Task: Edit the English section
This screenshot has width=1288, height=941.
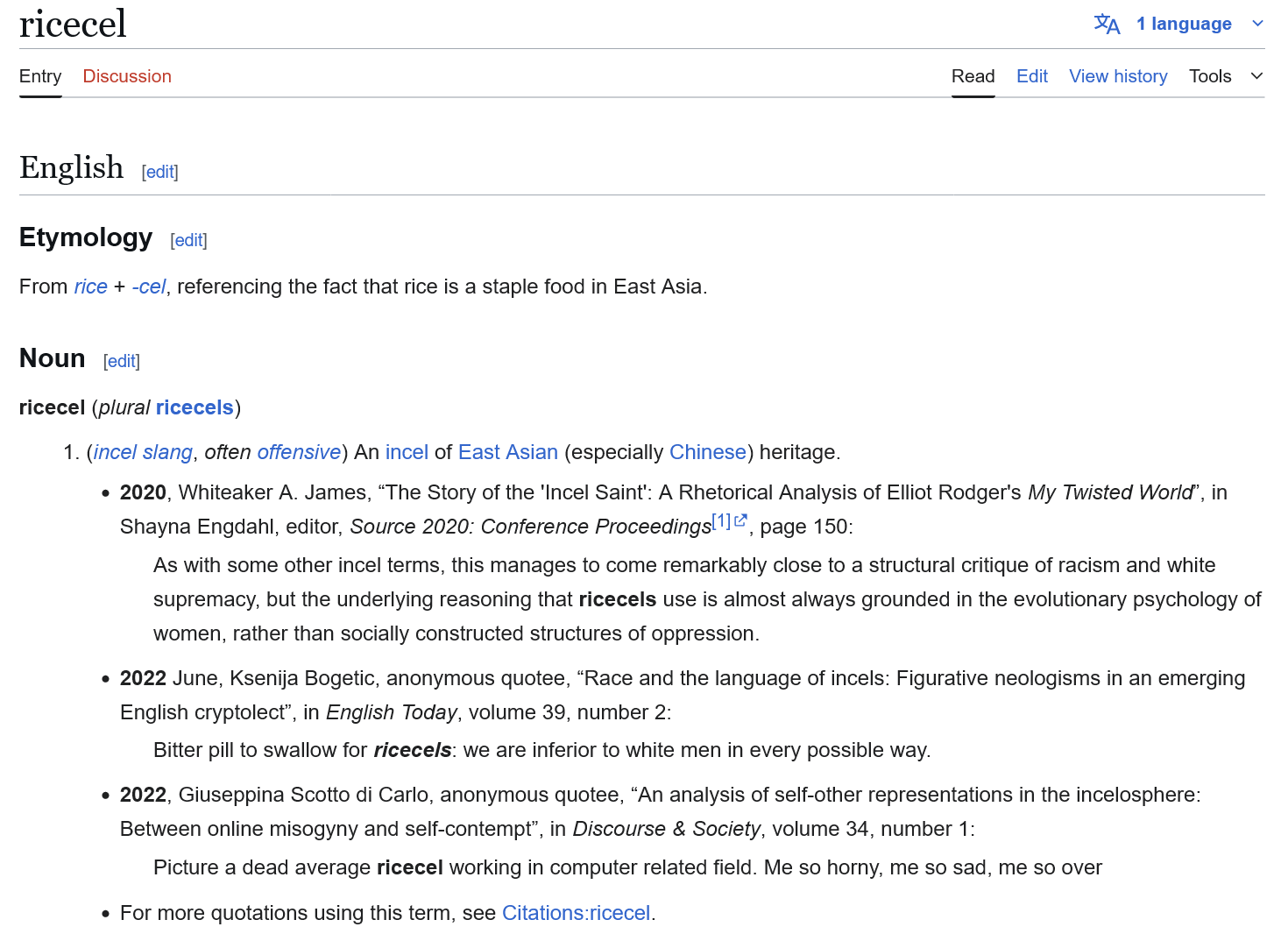Action: coord(160,172)
